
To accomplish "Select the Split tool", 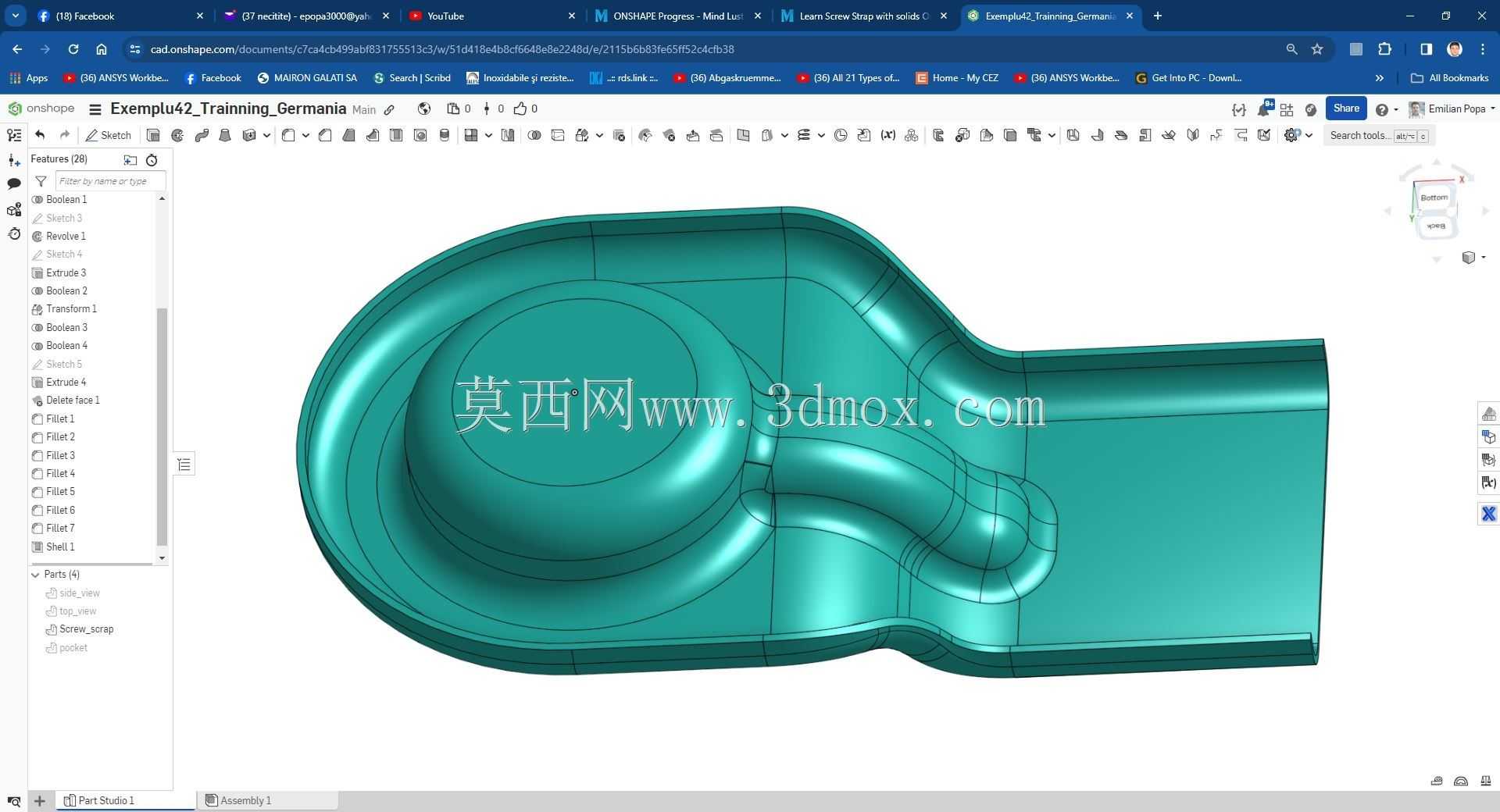I will [x=558, y=135].
